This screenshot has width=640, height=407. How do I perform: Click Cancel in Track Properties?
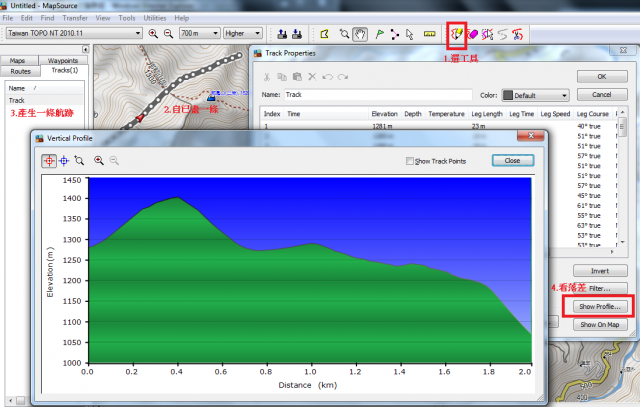coord(602,94)
